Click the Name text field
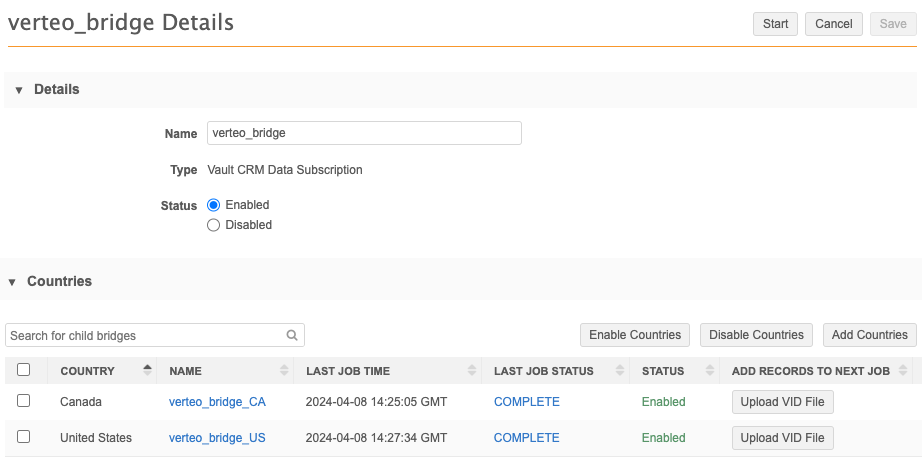 click(364, 133)
